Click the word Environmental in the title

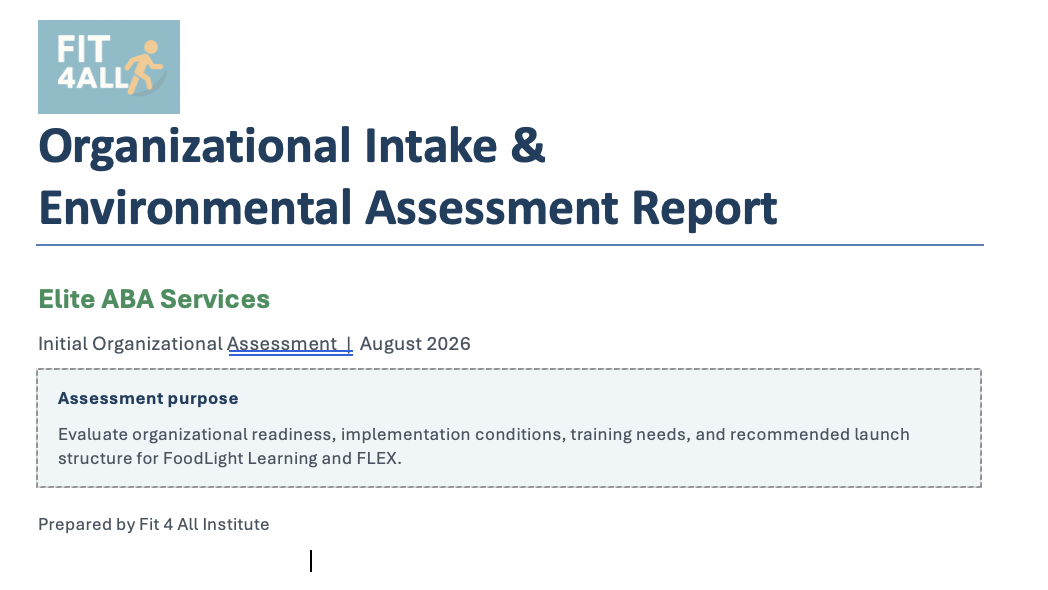pyautogui.click(x=195, y=207)
